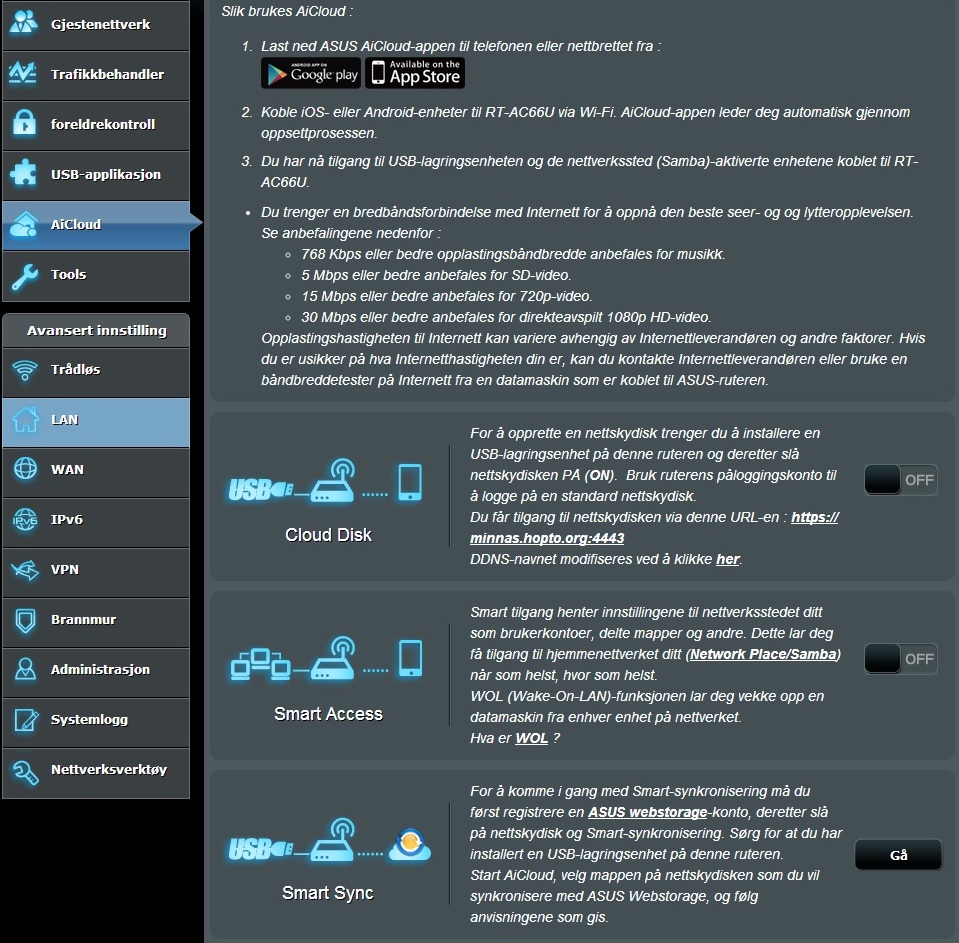Click the 'her' link to modify DDNS name
Image resolution: width=959 pixels, height=943 pixels.
coord(728,560)
